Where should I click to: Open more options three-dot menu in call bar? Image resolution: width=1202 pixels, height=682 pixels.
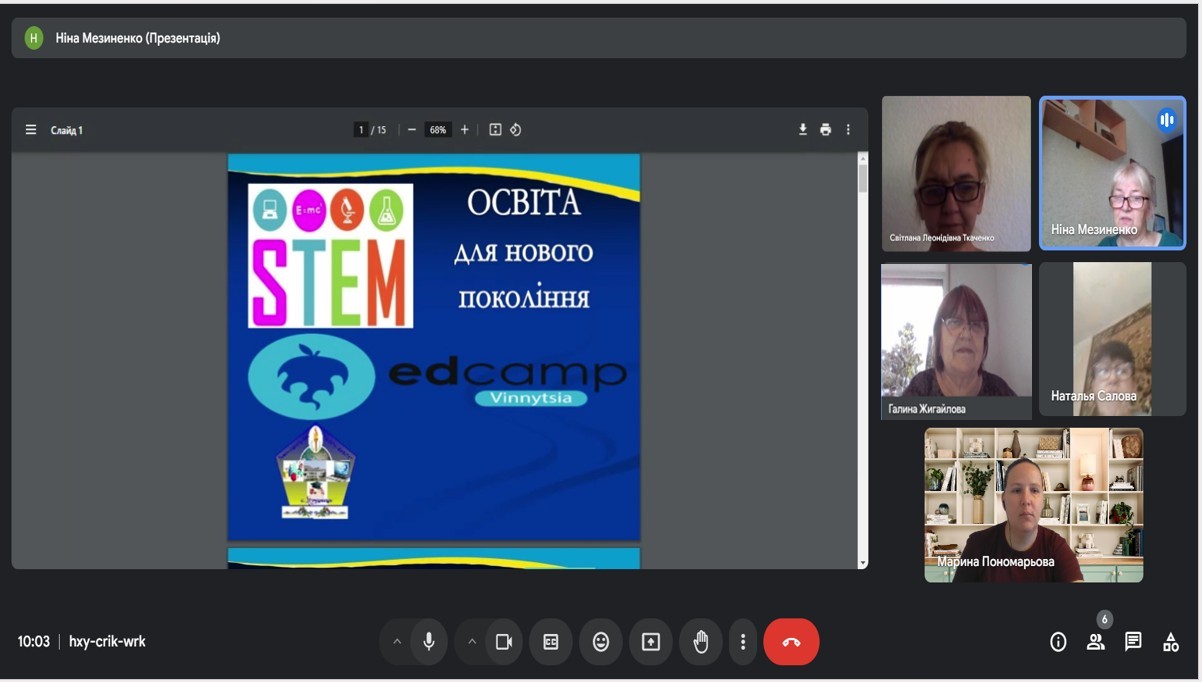(743, 642)
